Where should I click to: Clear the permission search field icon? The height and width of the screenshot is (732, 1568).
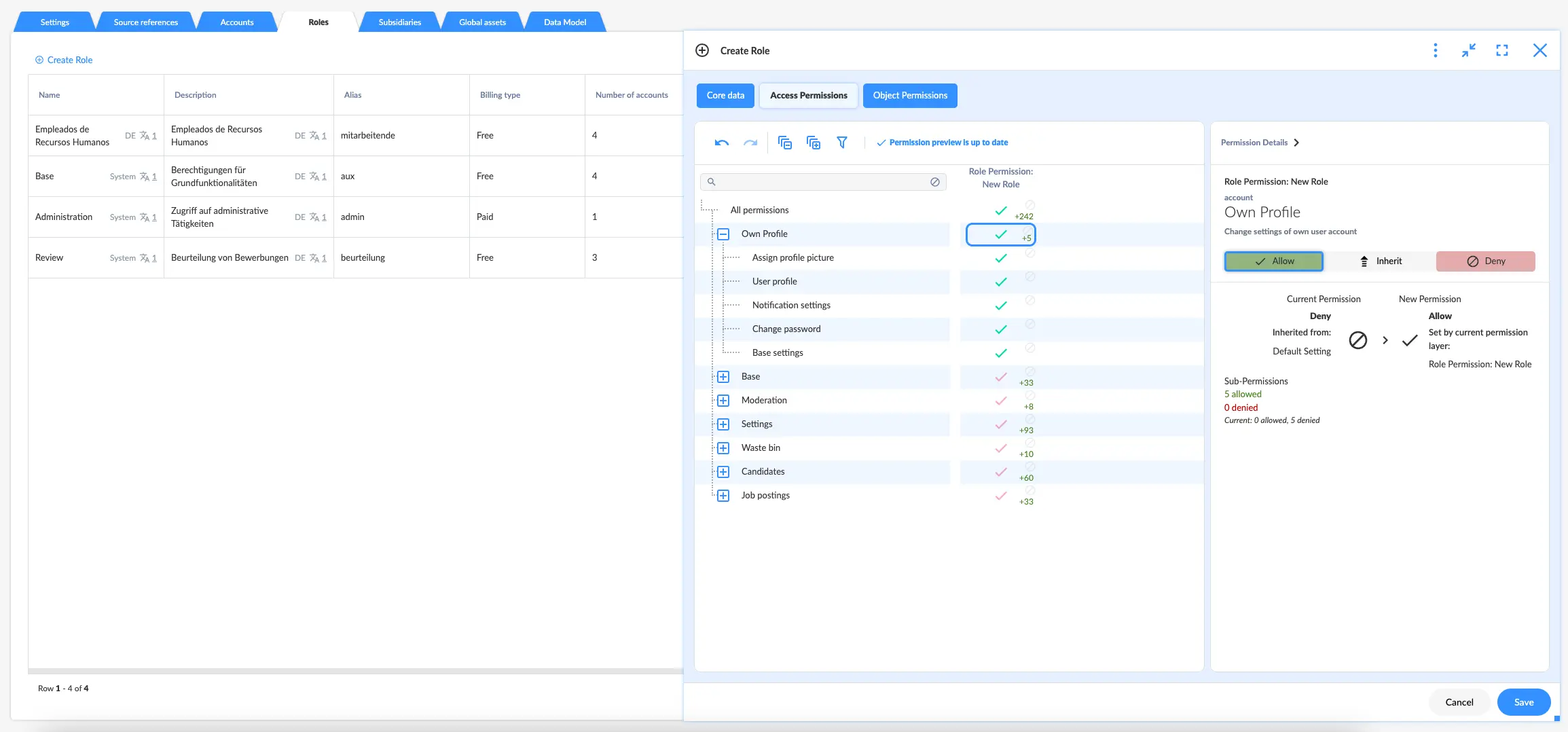click(x=934, y=182)
